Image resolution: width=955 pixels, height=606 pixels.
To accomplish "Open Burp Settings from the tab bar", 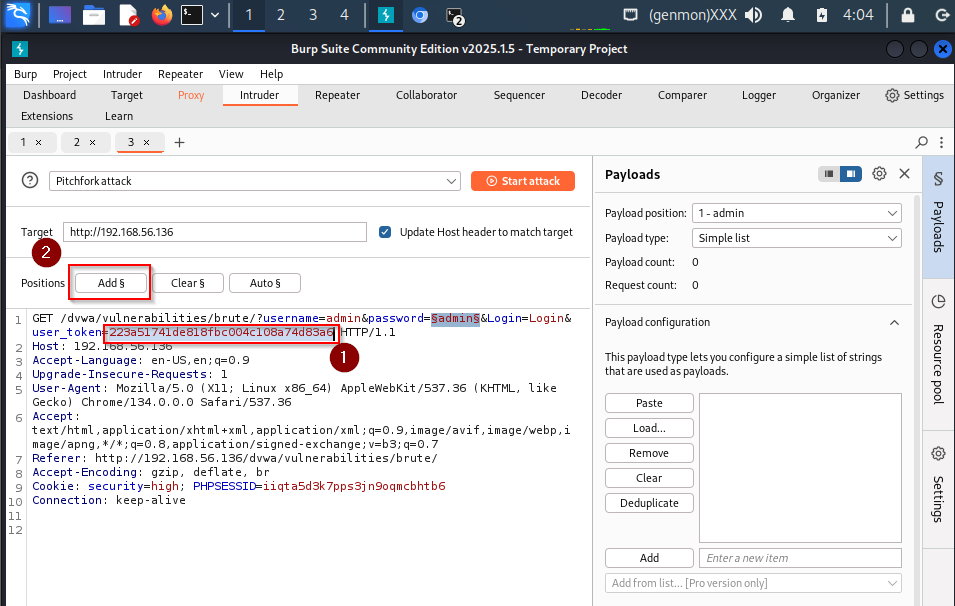I will pos(915,95).
